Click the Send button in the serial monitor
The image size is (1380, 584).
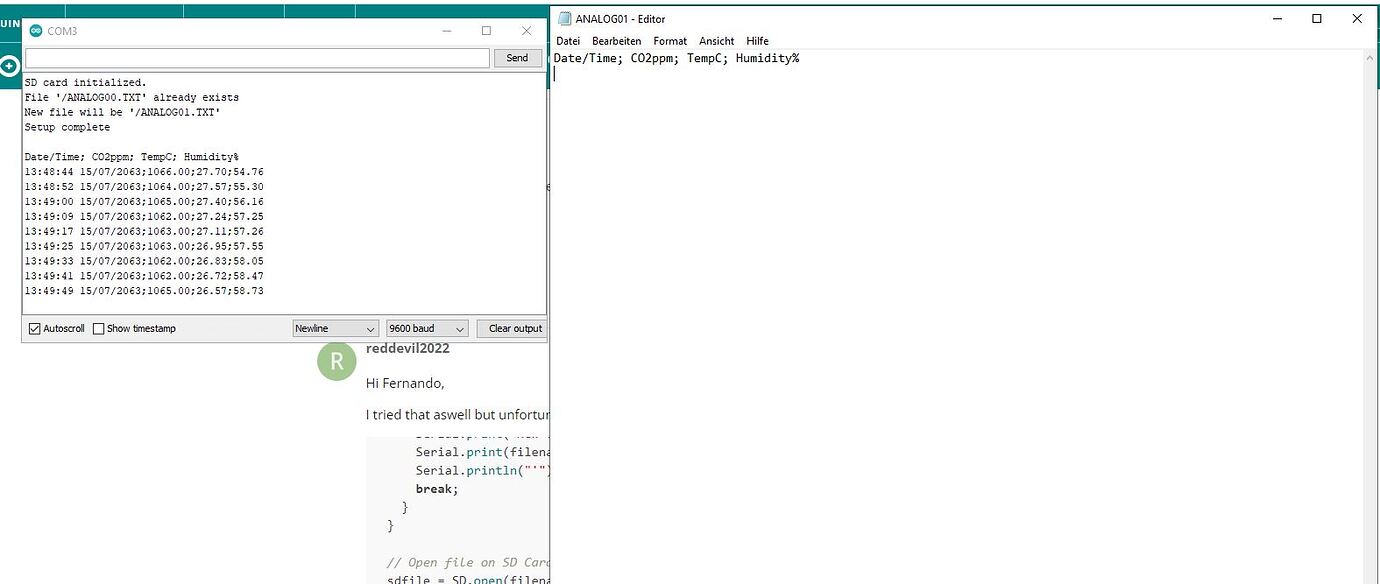pyautogui.click(x=517, y=57)
